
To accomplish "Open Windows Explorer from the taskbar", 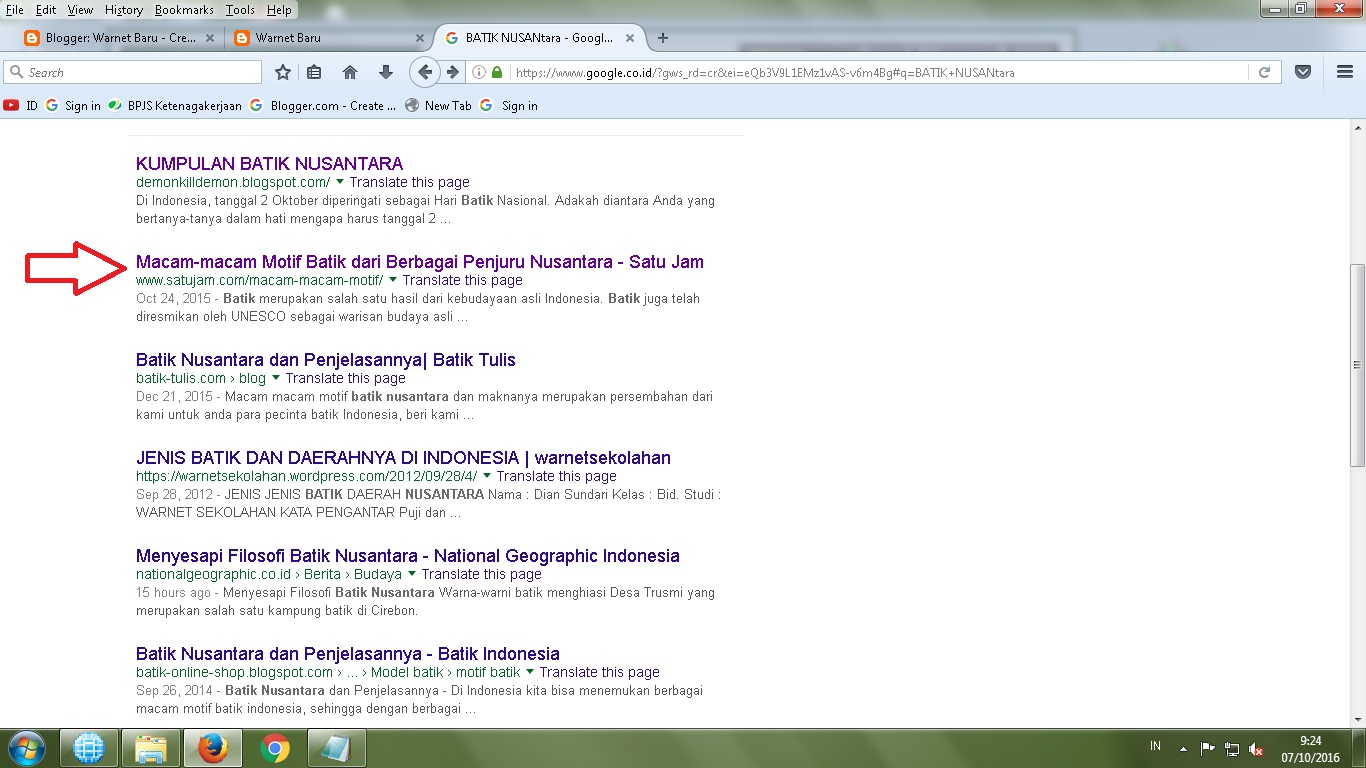I will click(x=151, y=748).
